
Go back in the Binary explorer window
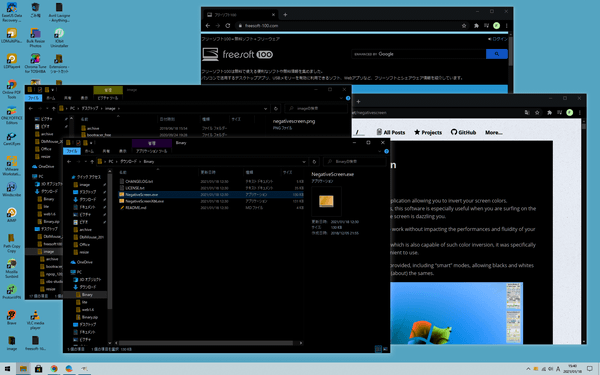(69, 161)
